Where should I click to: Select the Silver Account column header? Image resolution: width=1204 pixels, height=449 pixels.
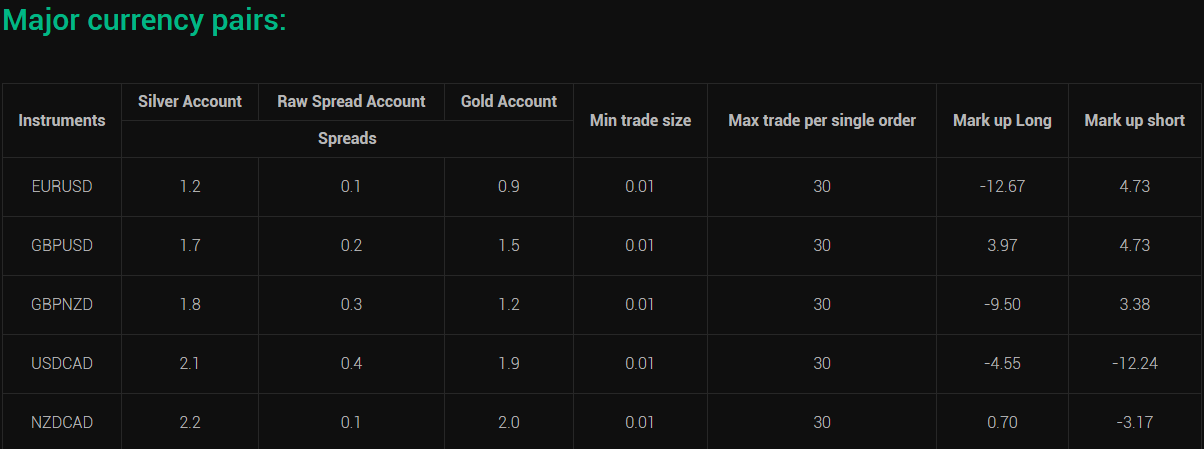coord(190,101)
